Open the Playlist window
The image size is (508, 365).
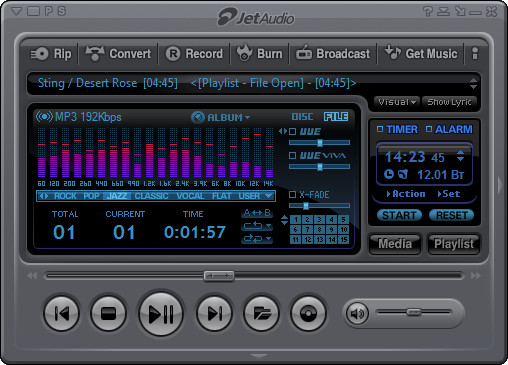(x=454, y=244)
